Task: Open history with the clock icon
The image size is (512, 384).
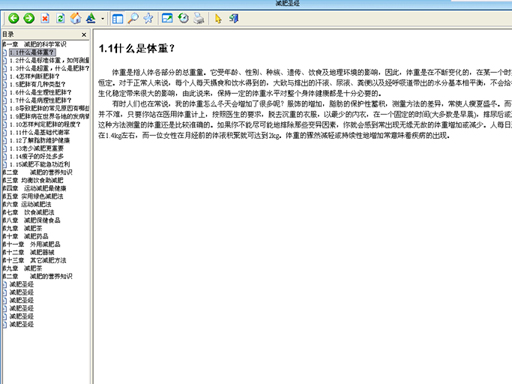Action: 183,18
